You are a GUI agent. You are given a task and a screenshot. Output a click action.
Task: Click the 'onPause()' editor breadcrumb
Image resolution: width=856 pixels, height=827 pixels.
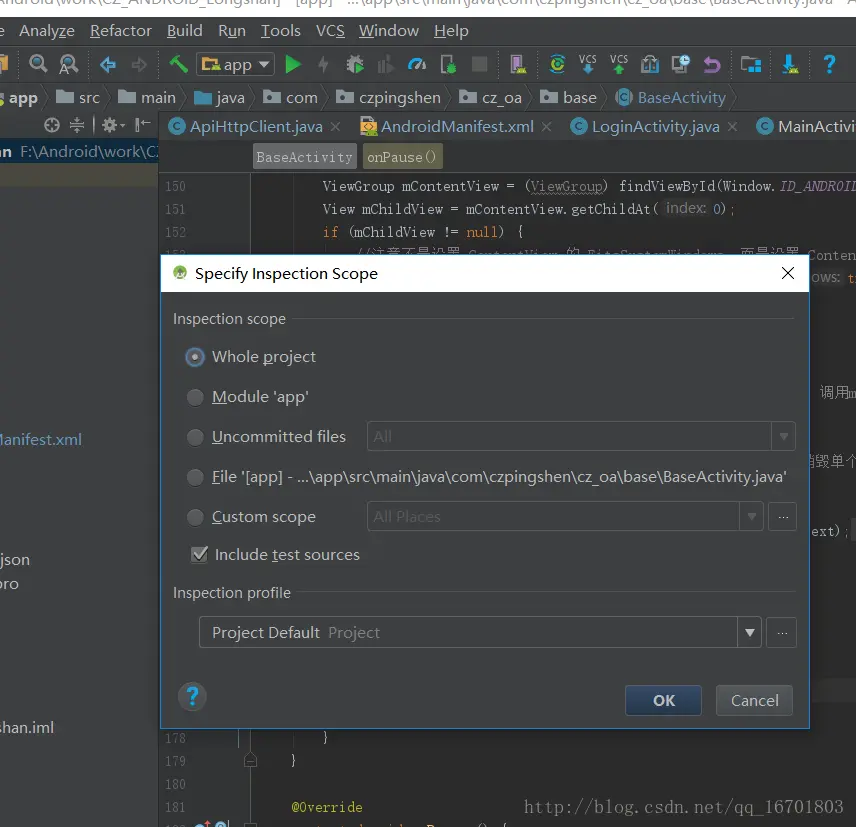coord(402,157)
